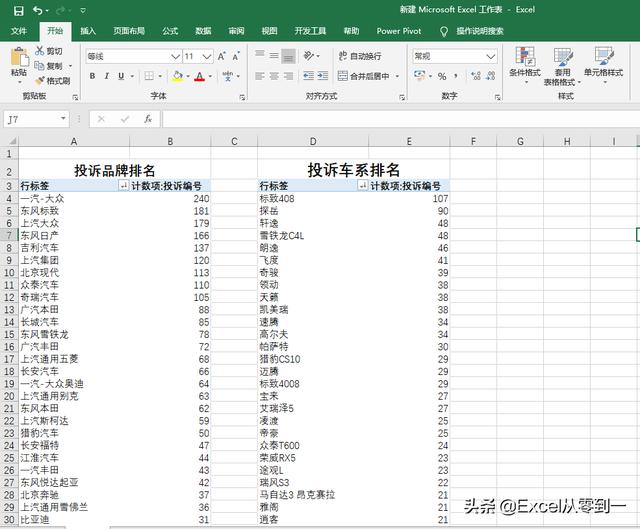Screen dimensions: 640x529
Task: Open the 文件 File tab
Action: tap(19, 31)
